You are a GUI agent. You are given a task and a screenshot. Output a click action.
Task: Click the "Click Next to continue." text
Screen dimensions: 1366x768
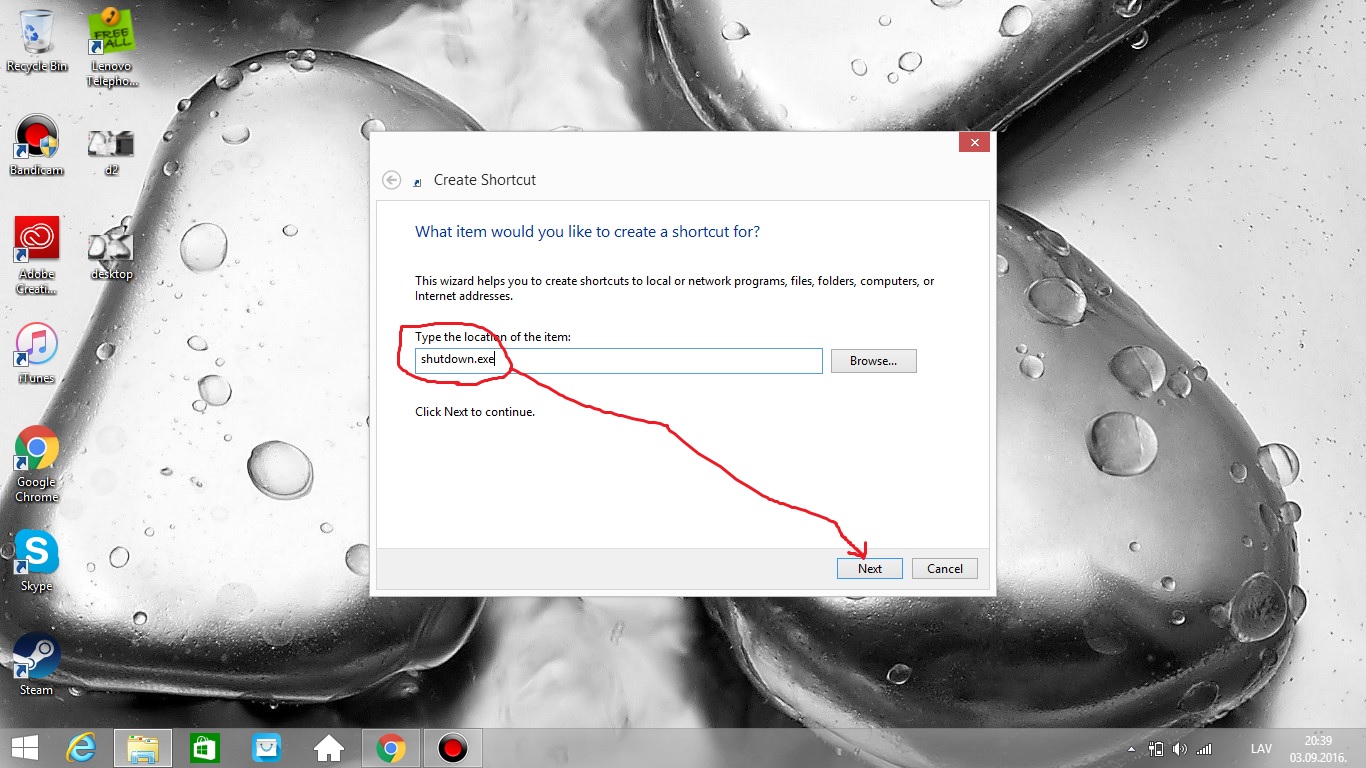pyautogui.click(x=475, y=411)
